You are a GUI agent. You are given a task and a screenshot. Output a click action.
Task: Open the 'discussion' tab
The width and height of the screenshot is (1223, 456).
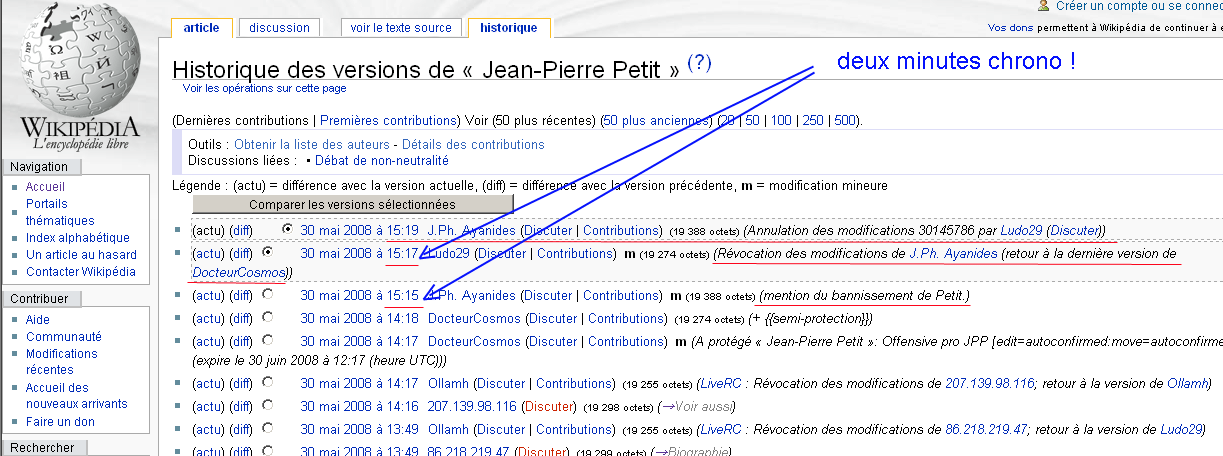coord(280,28)
